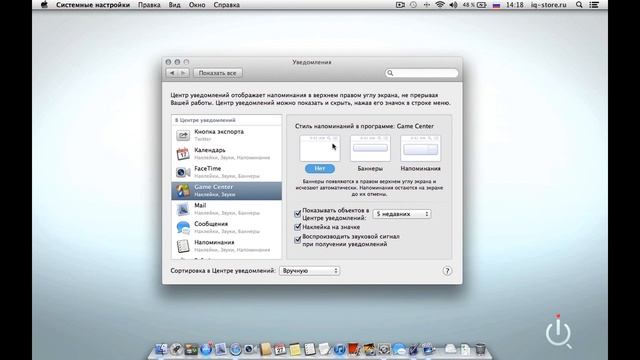Open Launchpad rocket icon in Dock
The image size is (640, 360).
pos(176,349)
